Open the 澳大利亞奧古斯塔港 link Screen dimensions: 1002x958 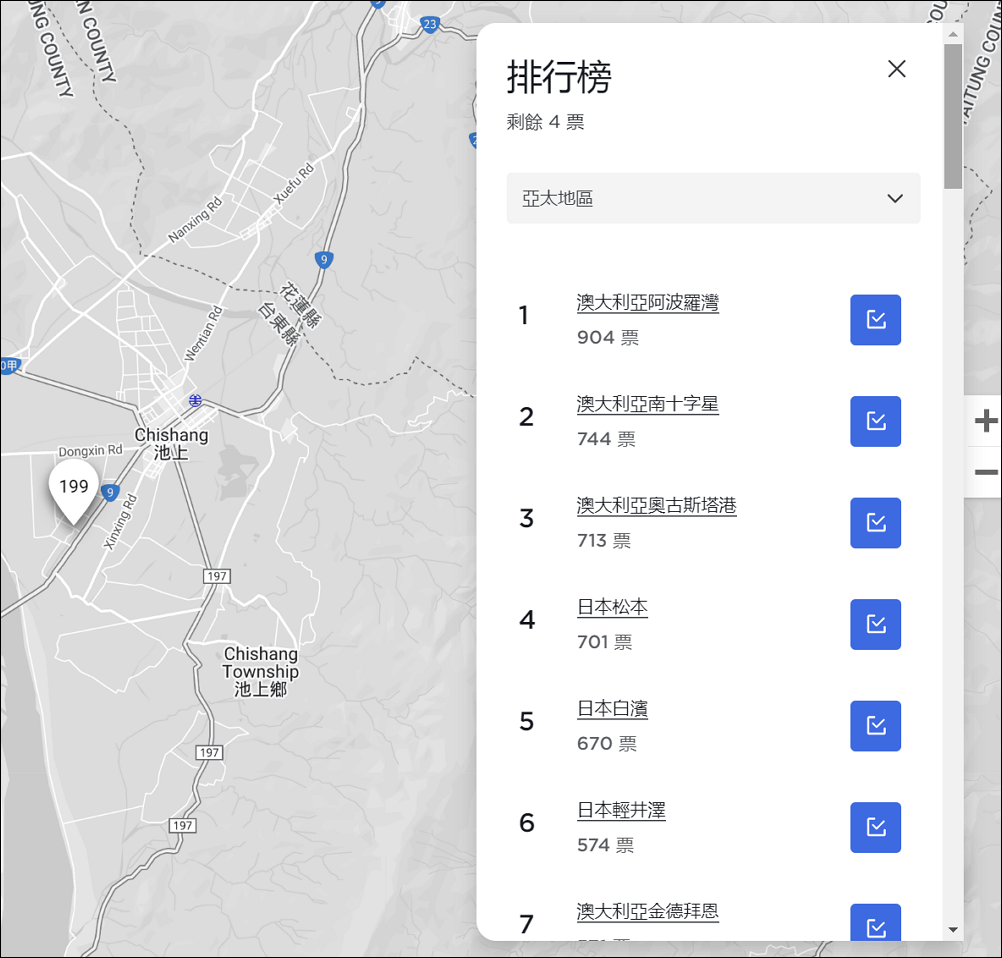click(656, 506)
